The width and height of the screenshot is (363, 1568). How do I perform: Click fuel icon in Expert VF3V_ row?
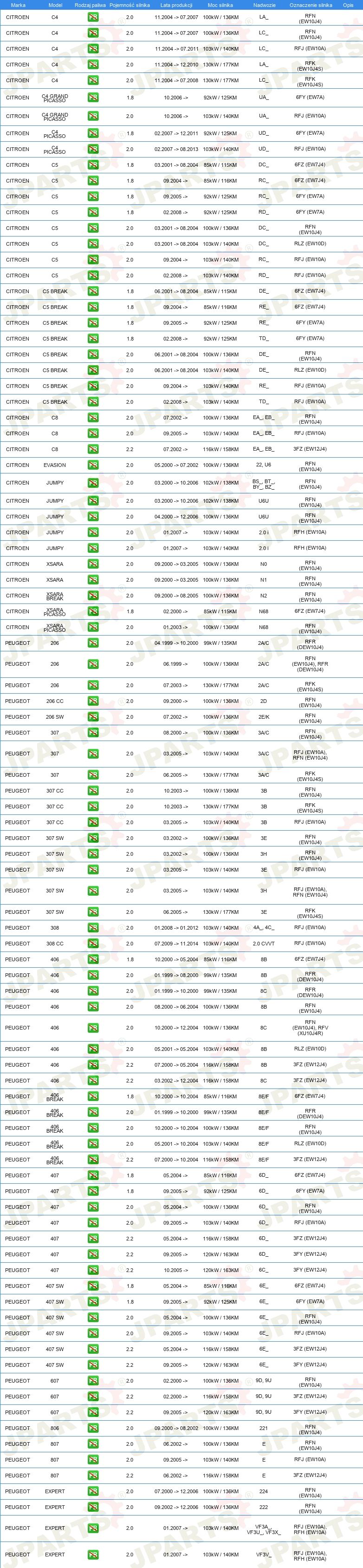tap(93, 1555)
